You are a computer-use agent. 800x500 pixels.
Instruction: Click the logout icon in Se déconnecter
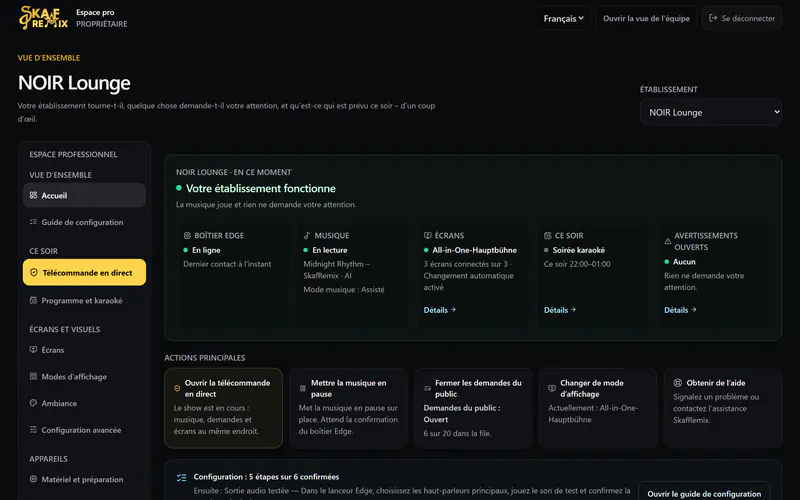pyautogui.click(x=713, y=18)
